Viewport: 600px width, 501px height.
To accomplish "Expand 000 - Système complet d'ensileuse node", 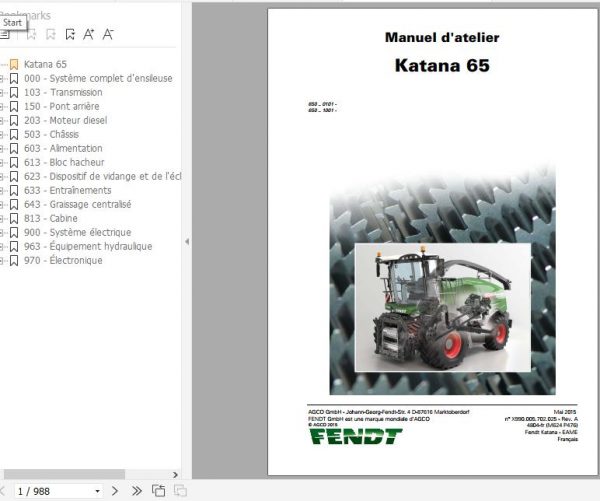I will pyautogui.click(x=2, y=78).
